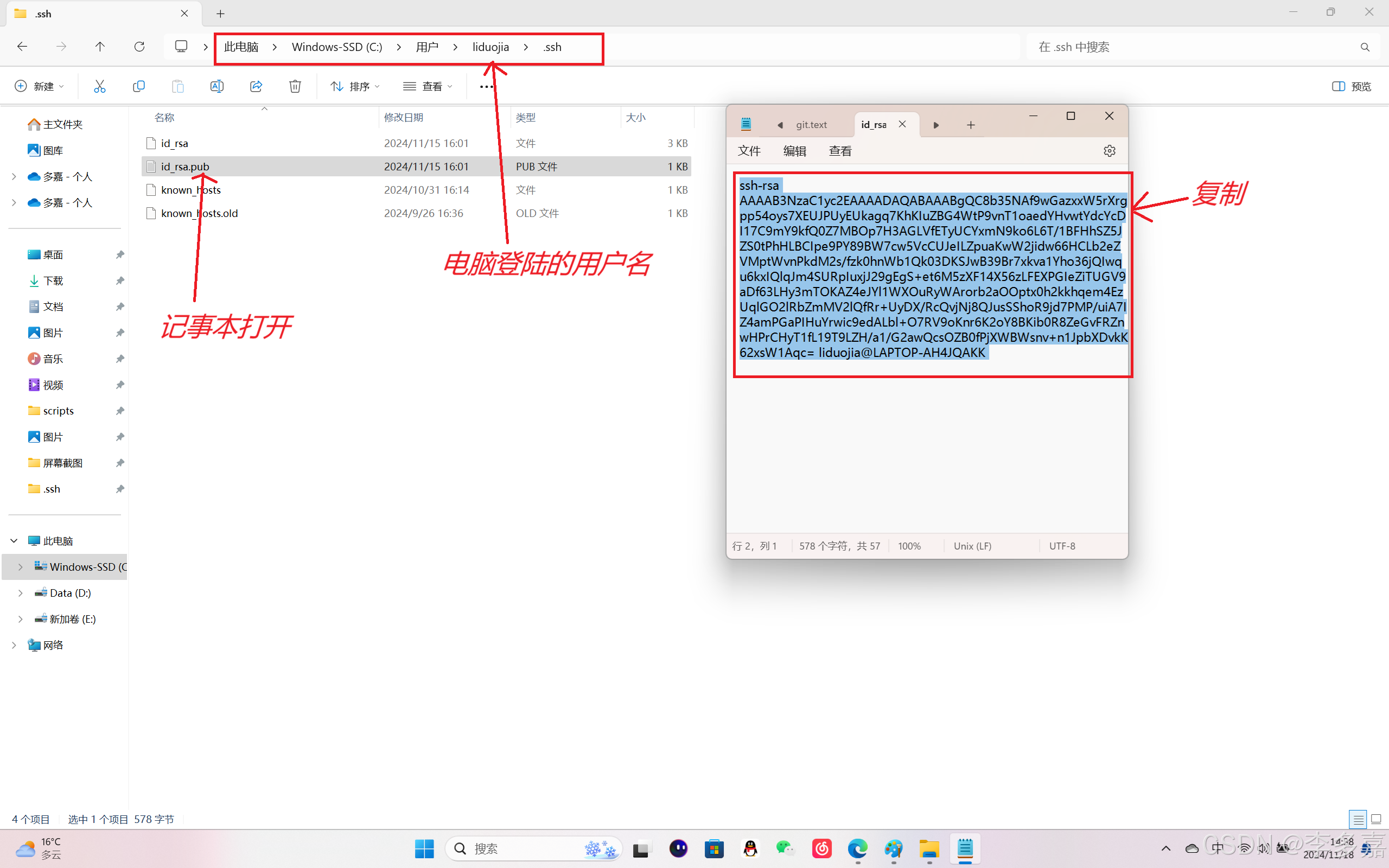The image size is (1389, 868).
Task: Open Notepad Edit menu
Action: click(x=794, y=151)
